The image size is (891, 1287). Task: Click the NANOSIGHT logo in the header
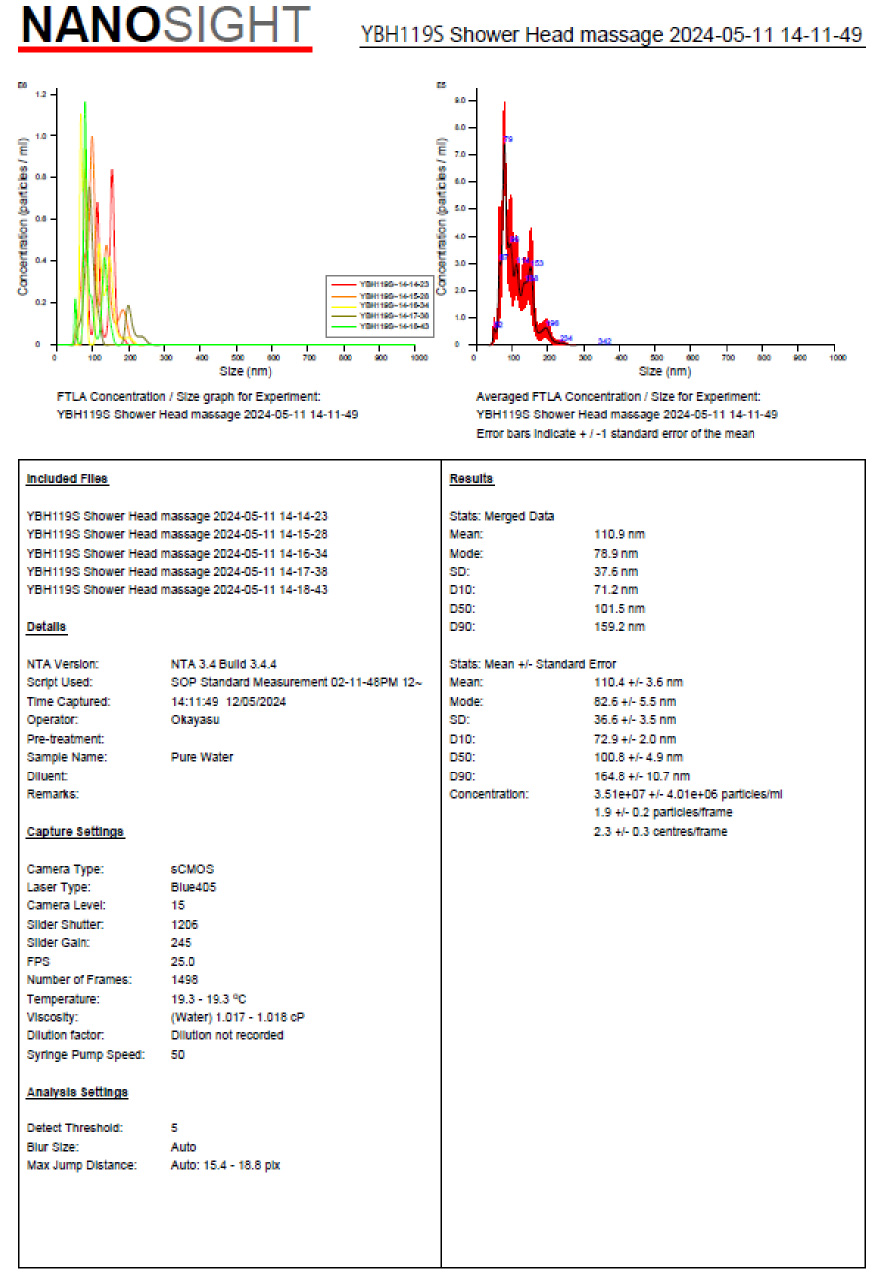click(166, 27)
